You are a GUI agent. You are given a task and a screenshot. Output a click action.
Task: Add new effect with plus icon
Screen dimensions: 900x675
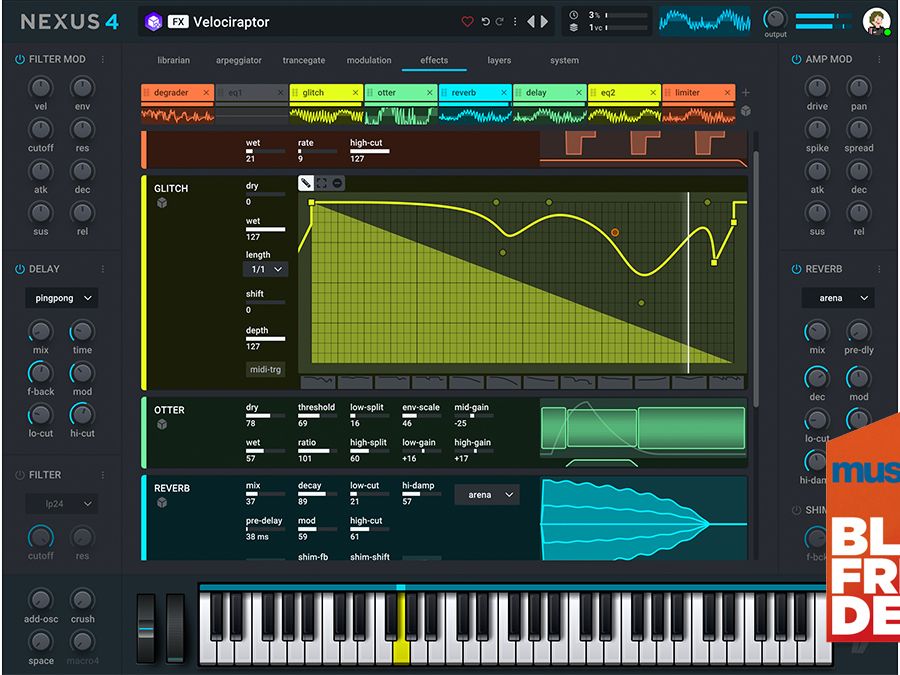coord(746,92)
